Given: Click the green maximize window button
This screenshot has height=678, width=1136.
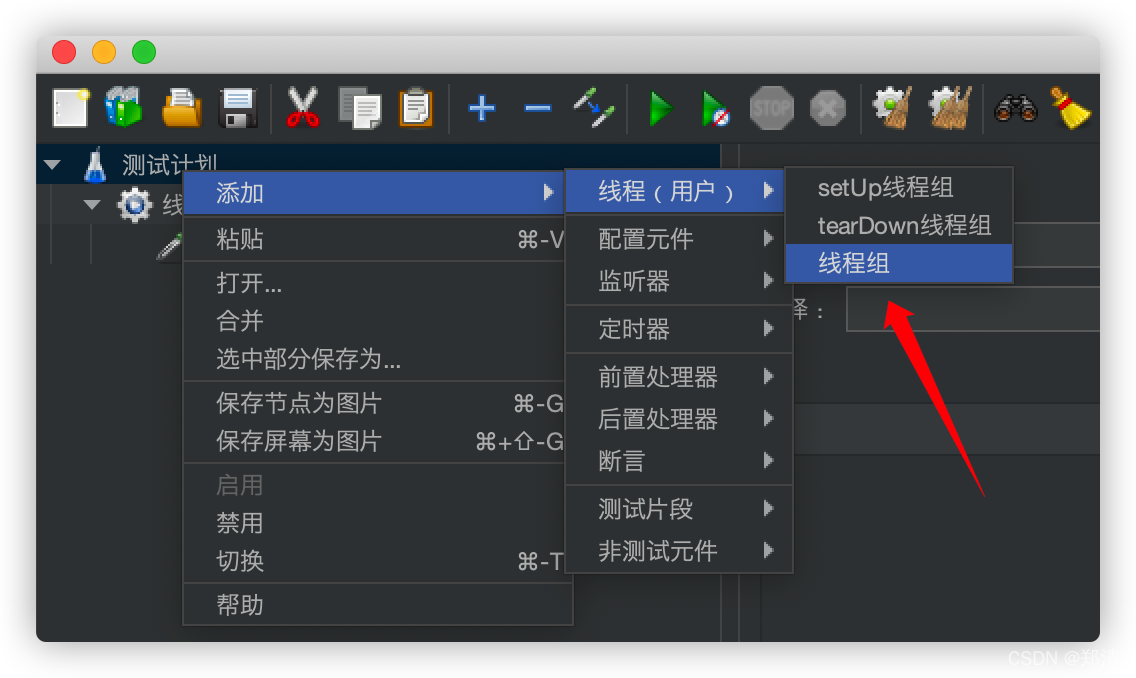Looking at the screenshot, I should click(x=144, y=52).
